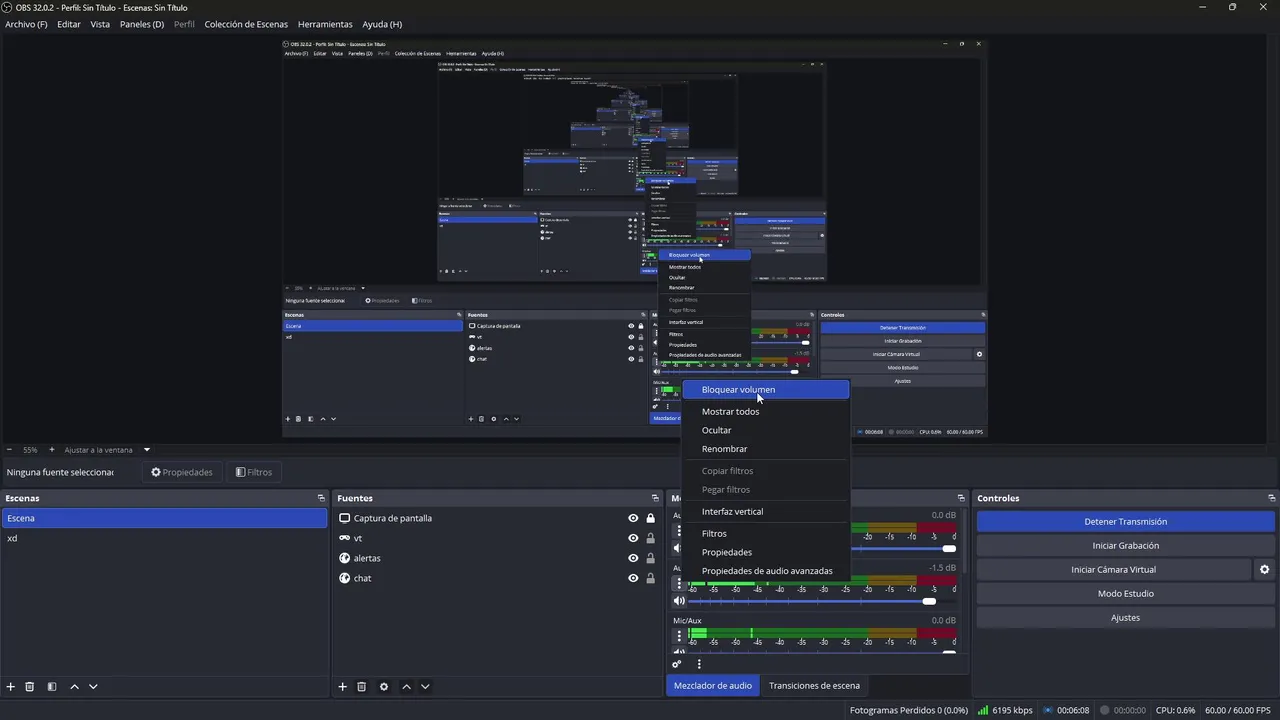Choose Mostrar todos in the context menu

(766, 412)
